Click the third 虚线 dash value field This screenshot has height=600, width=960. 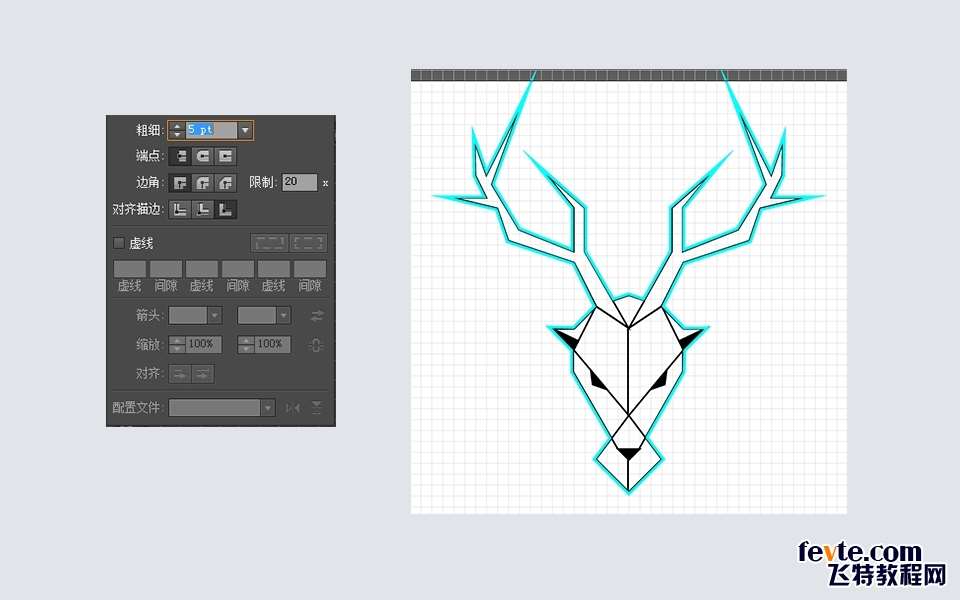pos(274,269)
